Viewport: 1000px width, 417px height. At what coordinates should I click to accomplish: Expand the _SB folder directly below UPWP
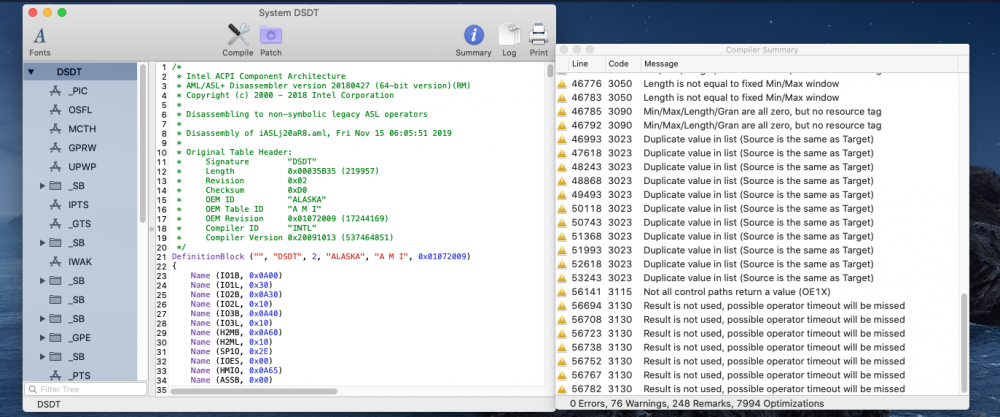point(43,186)
